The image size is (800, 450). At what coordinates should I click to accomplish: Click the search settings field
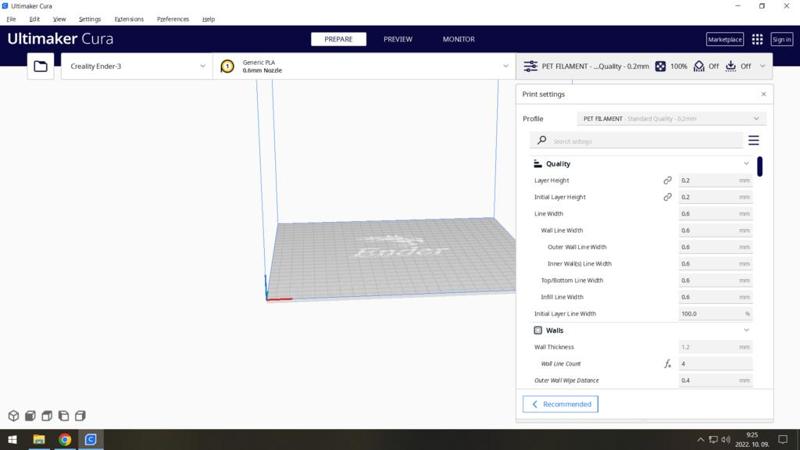636,140
